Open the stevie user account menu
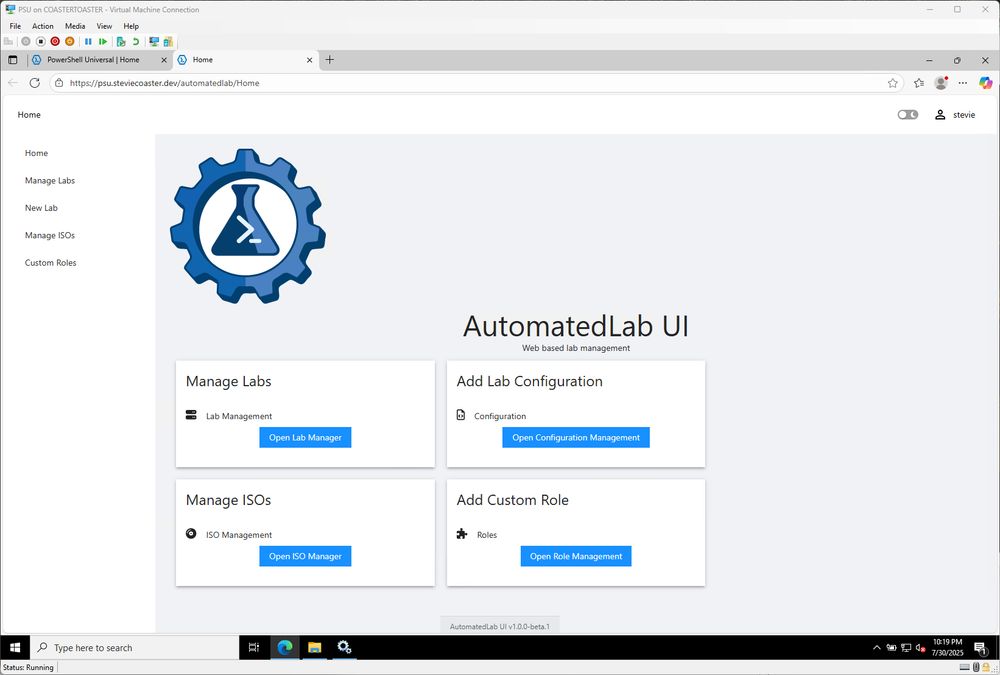 [955, 115]
